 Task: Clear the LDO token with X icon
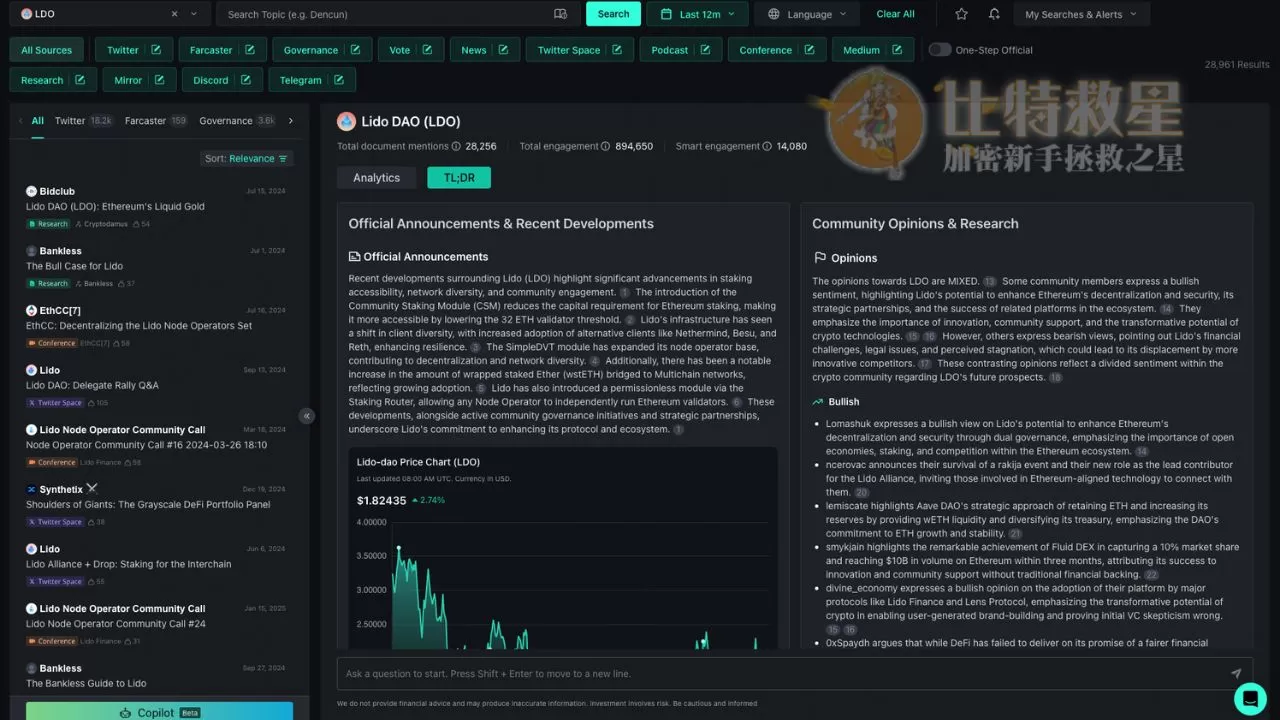coord(174,14)
